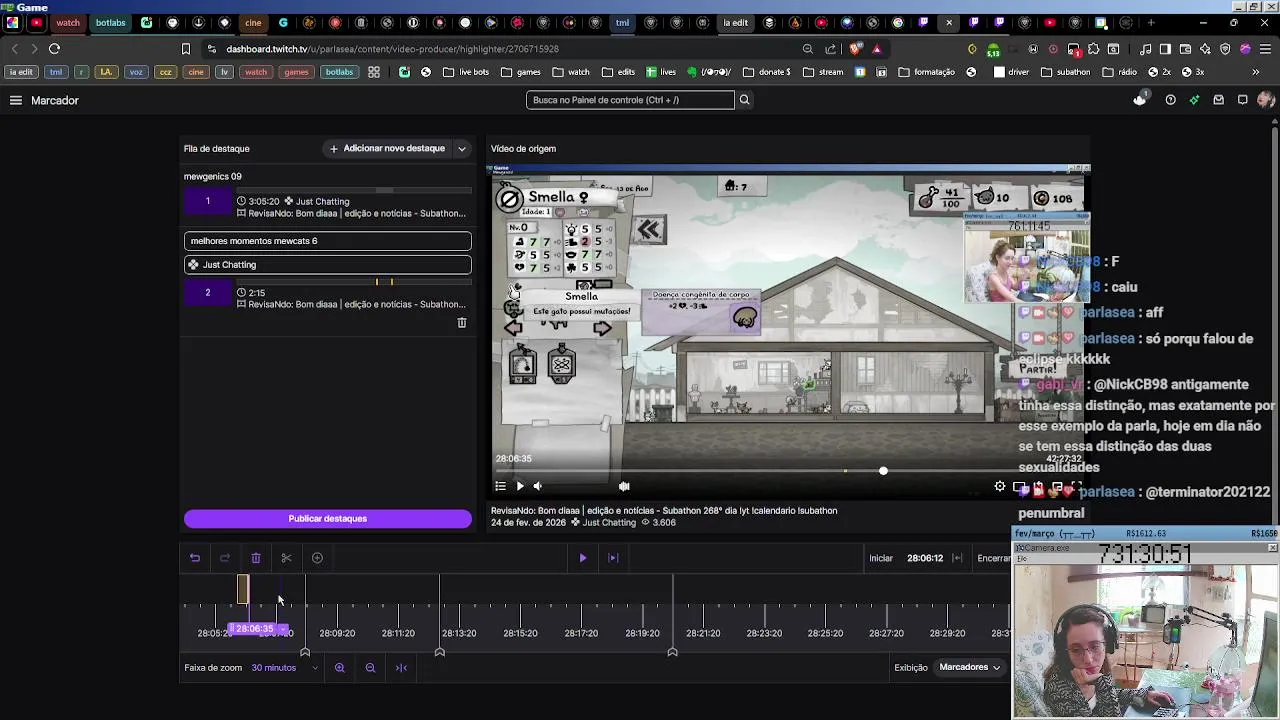Open the apps grid icon in bookmarks bar
Screen dimensions: 1280x720
click(373, 72)
